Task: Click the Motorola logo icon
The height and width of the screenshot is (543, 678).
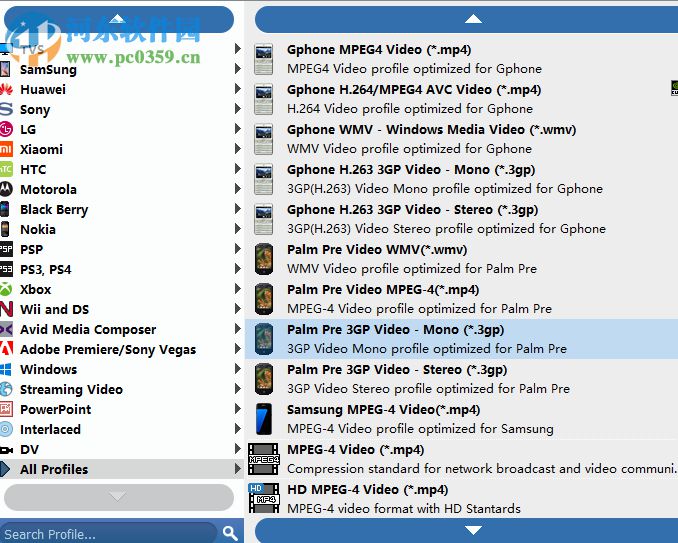Action: (6, 189)
